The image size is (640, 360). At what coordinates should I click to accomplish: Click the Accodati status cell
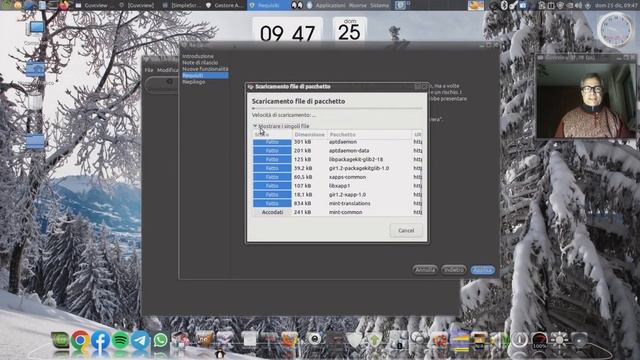(272, 212)
